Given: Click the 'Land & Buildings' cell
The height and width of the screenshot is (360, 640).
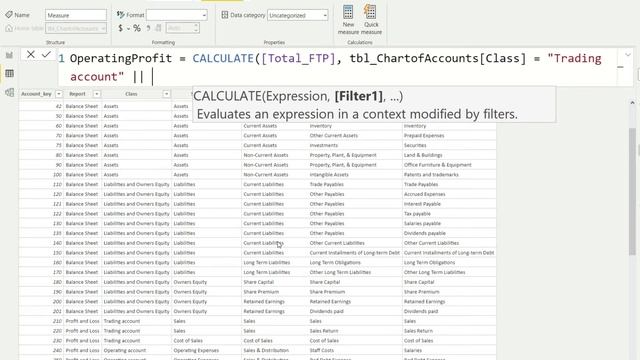Looking at the screenshot, I should pos(423,155).
